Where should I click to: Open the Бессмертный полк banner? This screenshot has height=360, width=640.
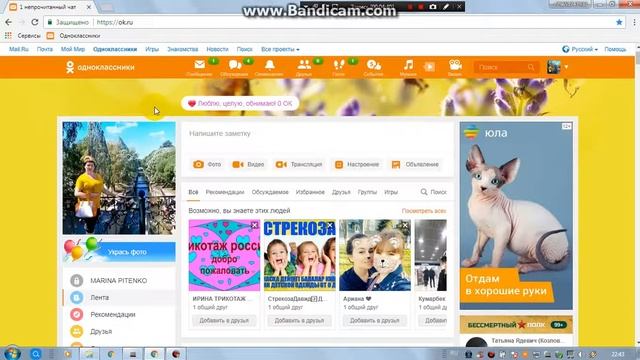516,325
